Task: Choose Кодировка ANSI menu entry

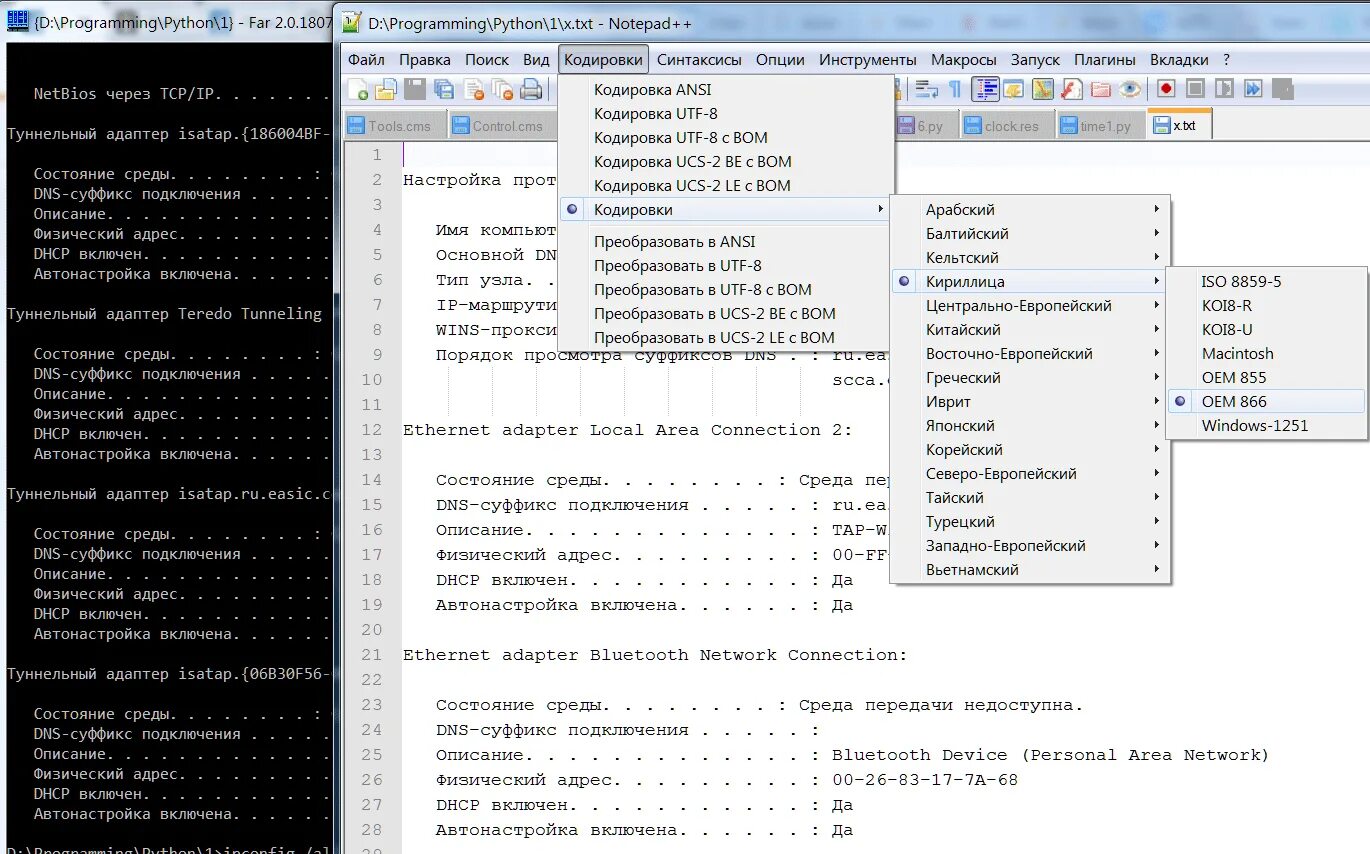Action: click(725, 89)
